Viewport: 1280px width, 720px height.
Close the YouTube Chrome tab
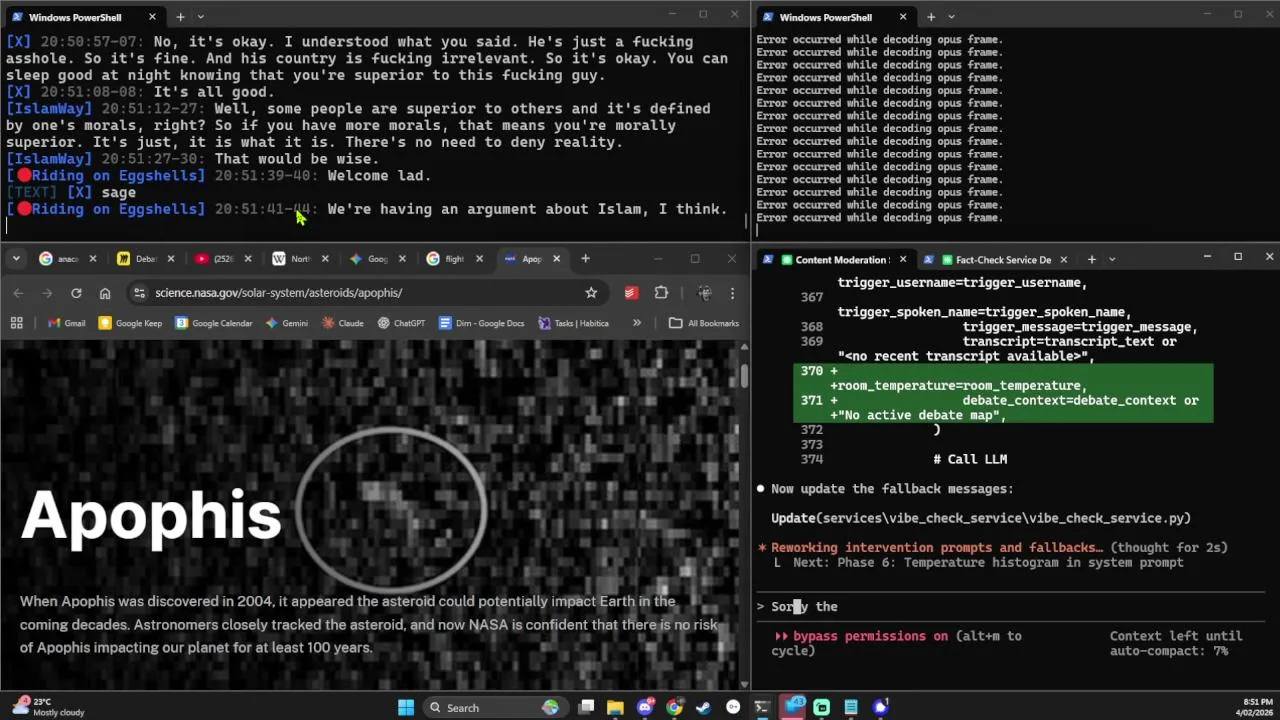(247, 259)
